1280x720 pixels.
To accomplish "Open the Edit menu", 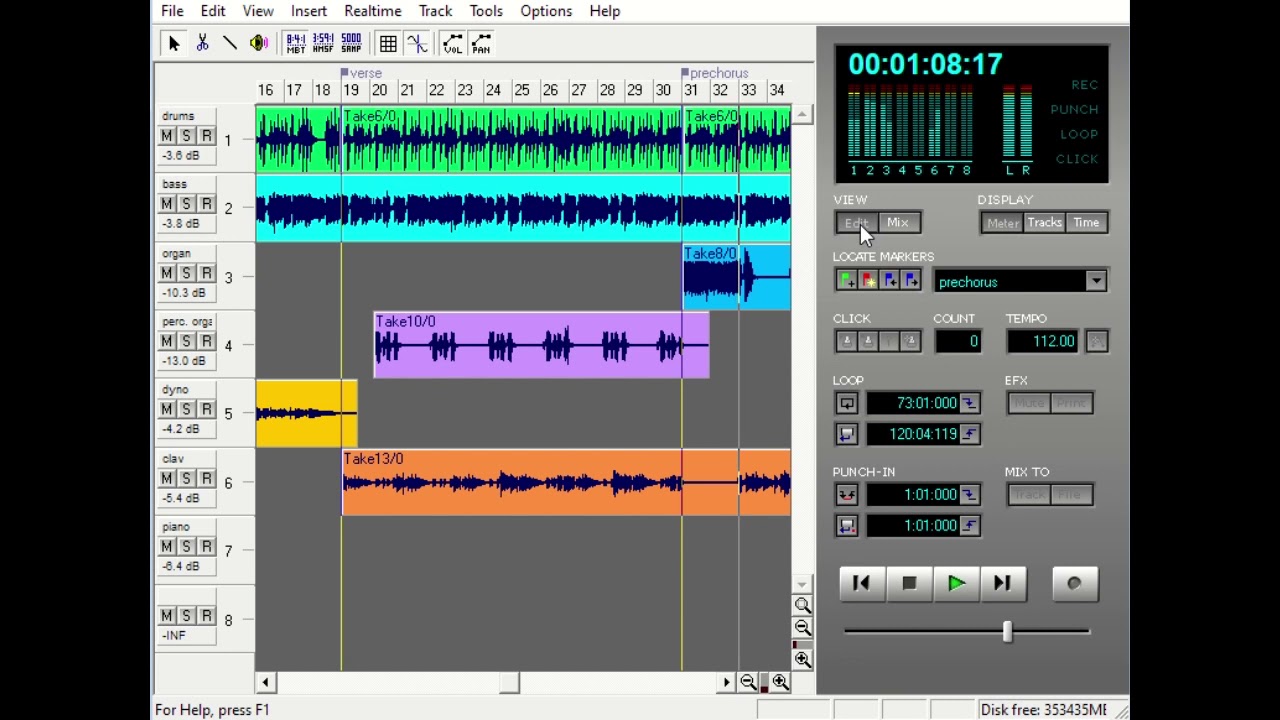I will tap(213, 11).
